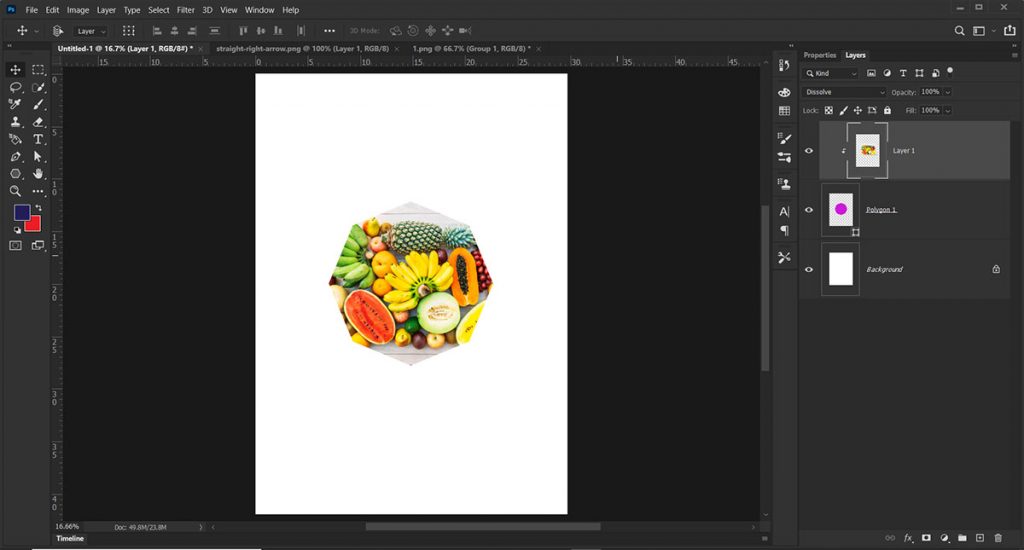
Task: Open the Dissolve blend mode dropdown
Action: pyautogui.click(x=844, y=92)
